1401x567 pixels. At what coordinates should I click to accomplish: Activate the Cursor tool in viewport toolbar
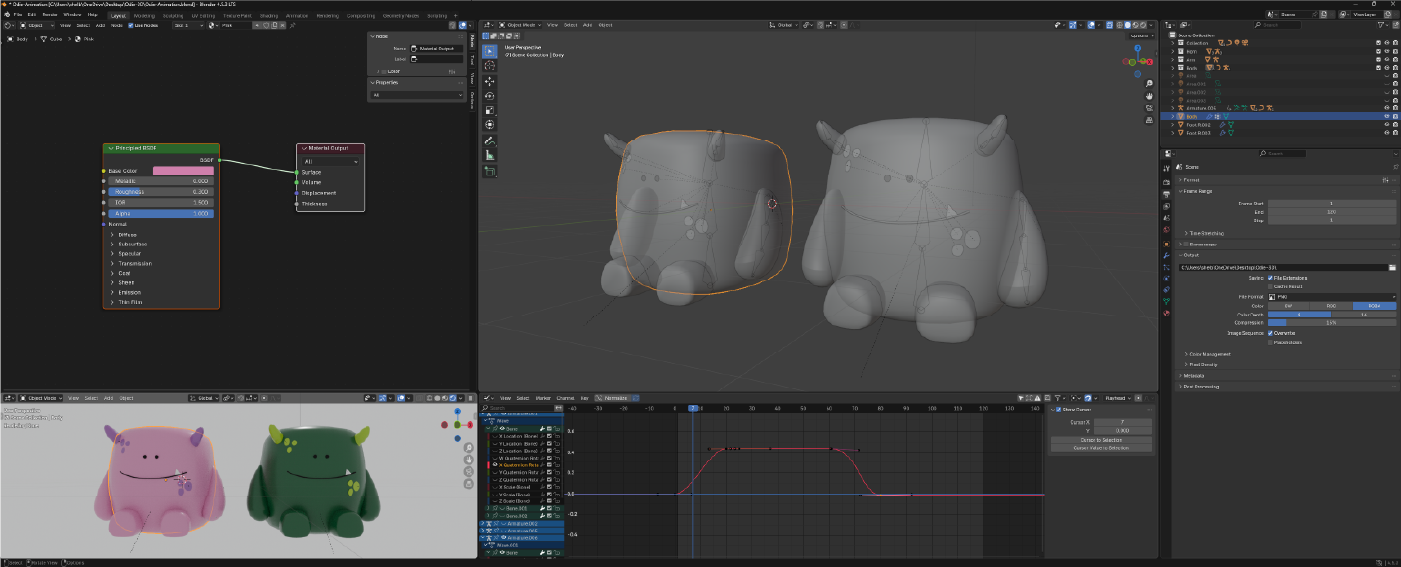(490, 65)
